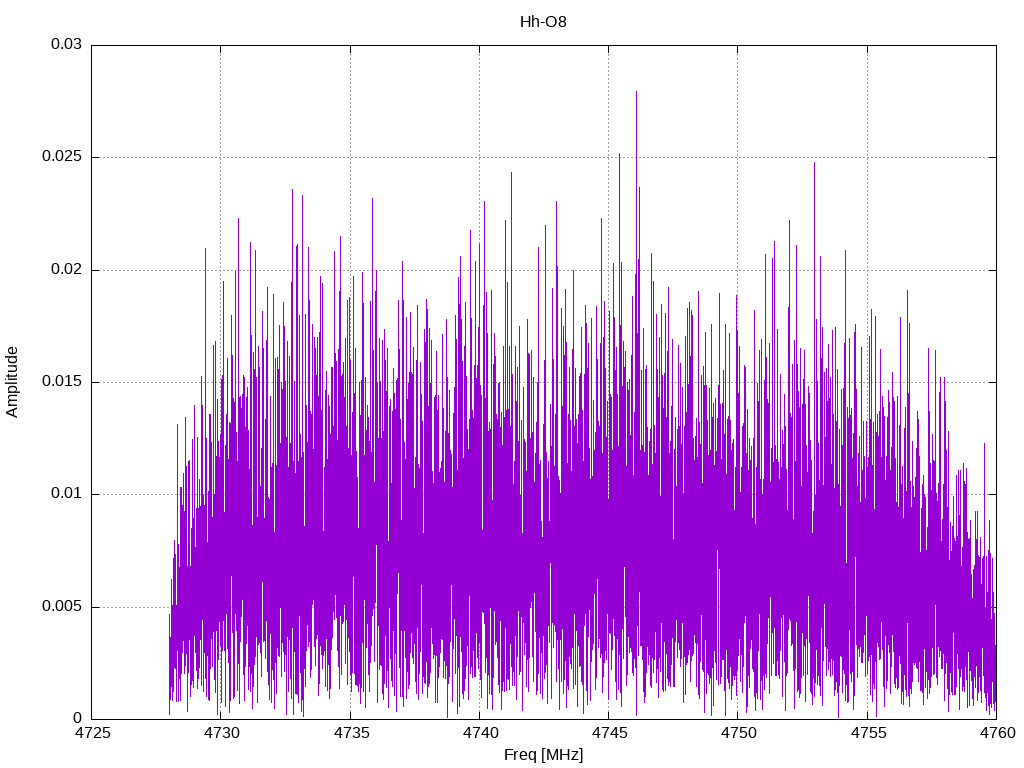Screen dimensions: 1024x768
Task: Click y-axis tick label 0.015
Action: (x=62, y=381)
